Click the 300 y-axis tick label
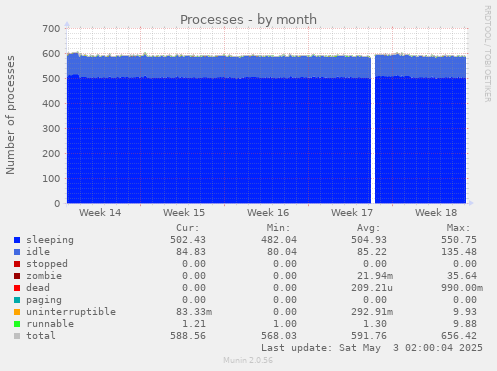This screenshot has width=497, height=371. 51,129
